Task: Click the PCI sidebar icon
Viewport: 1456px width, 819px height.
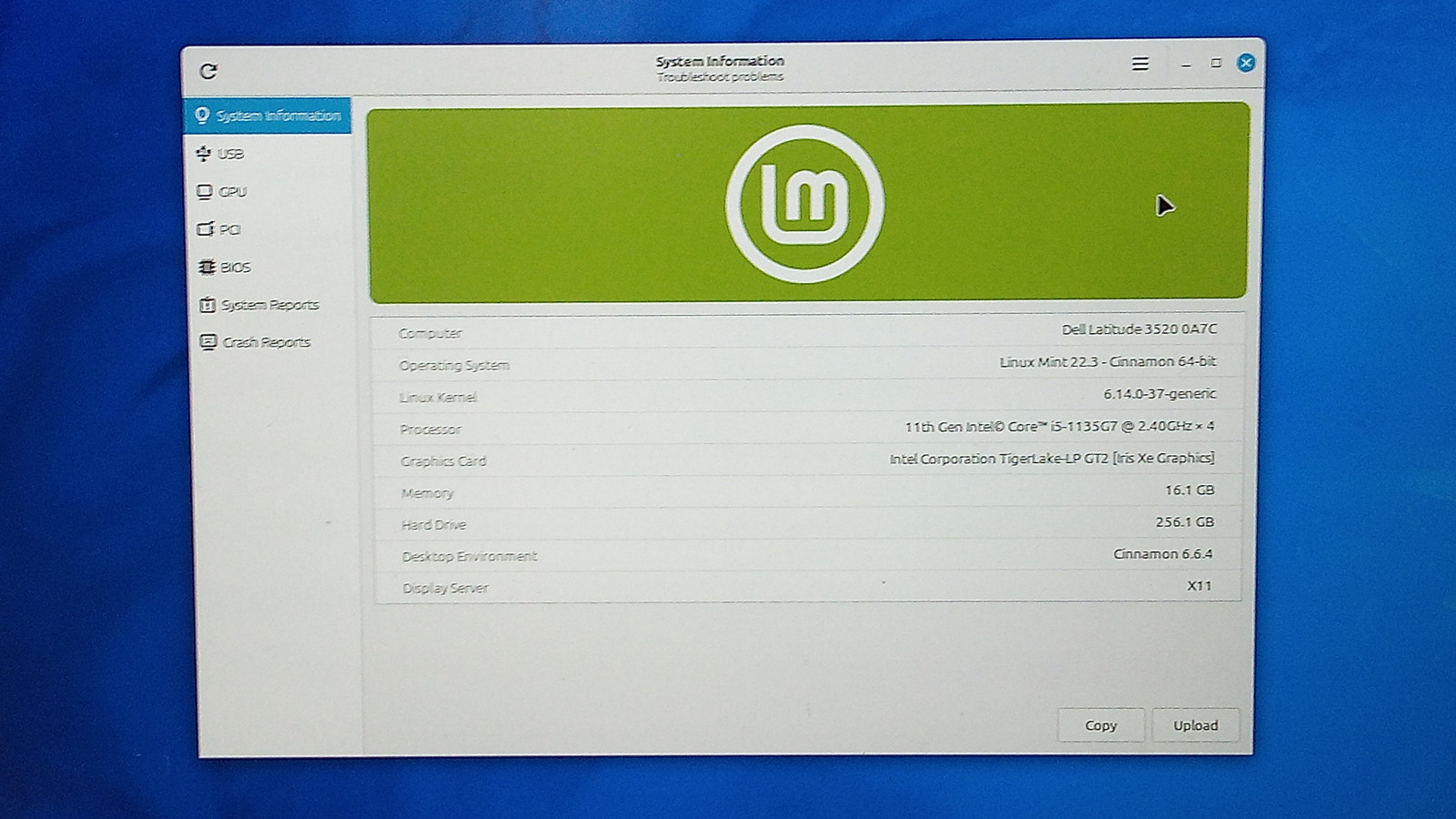Action: click(x=206, y=228)
